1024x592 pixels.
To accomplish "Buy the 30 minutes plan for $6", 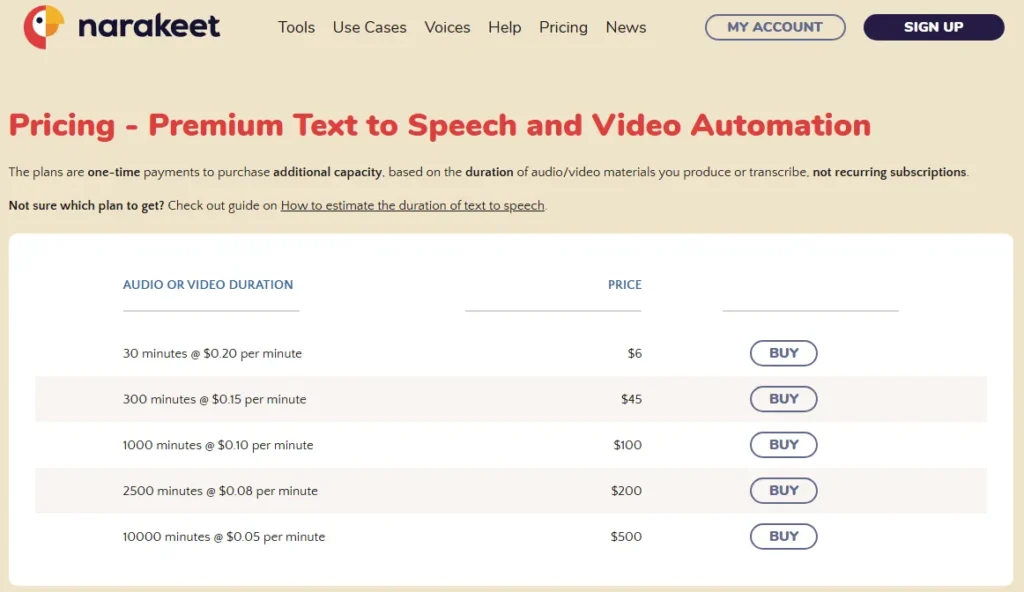I will (x=784, y=353).
